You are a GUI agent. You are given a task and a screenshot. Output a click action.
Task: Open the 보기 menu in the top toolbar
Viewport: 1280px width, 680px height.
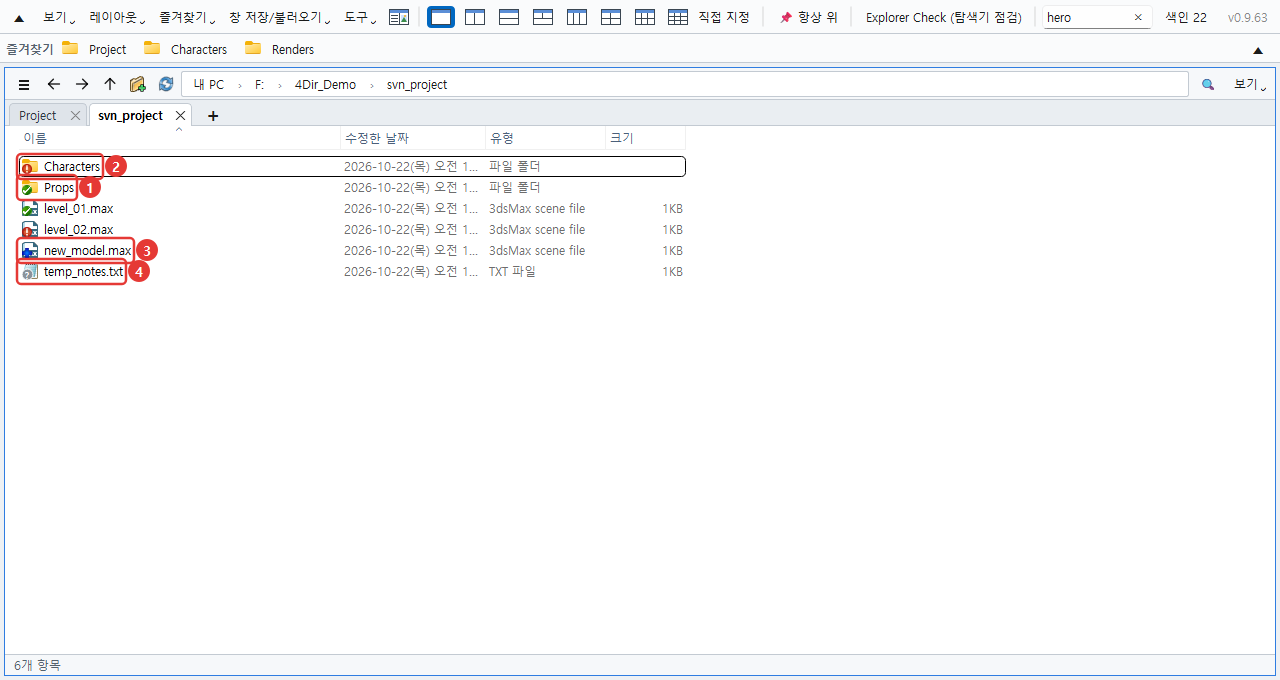click(59, 17)
